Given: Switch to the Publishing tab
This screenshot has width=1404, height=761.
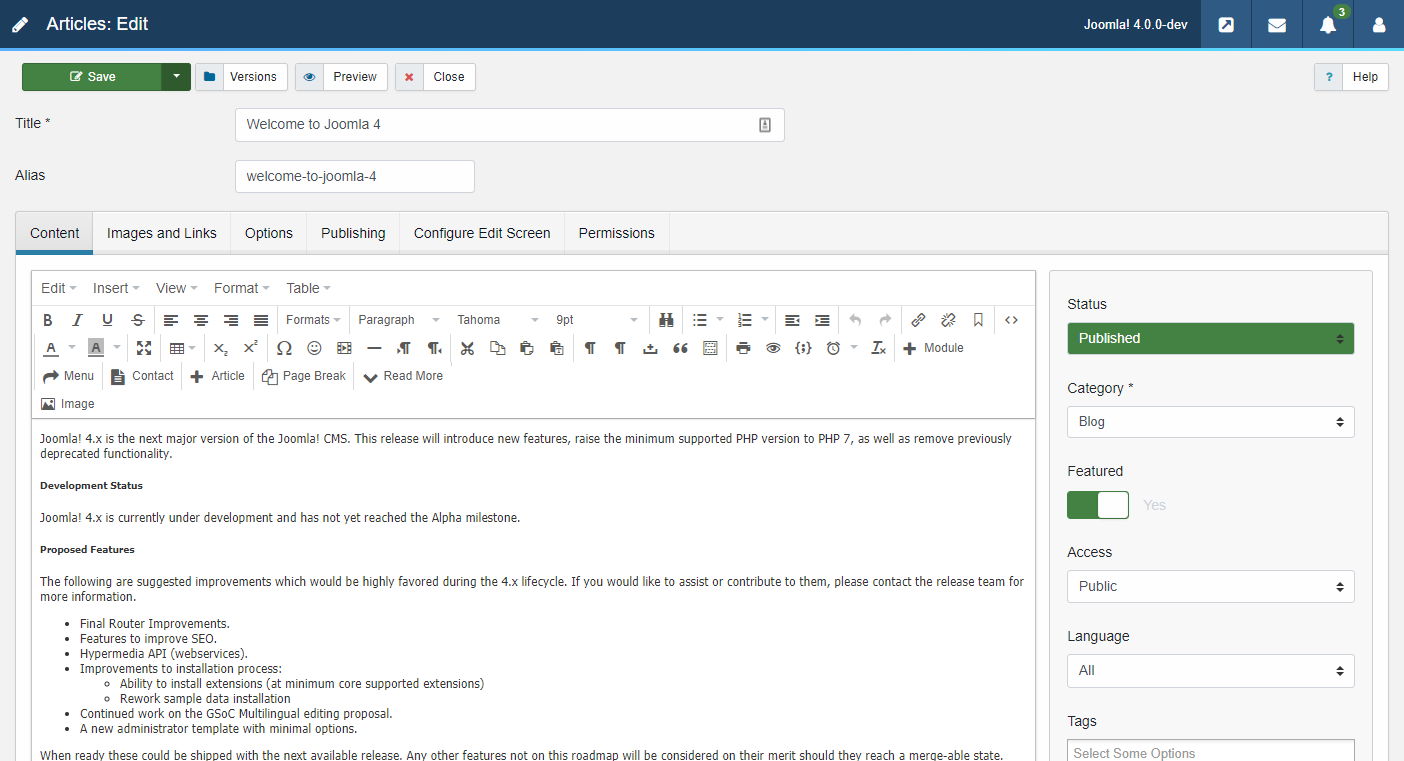Looking at the screenshot, I should (353, 233).
